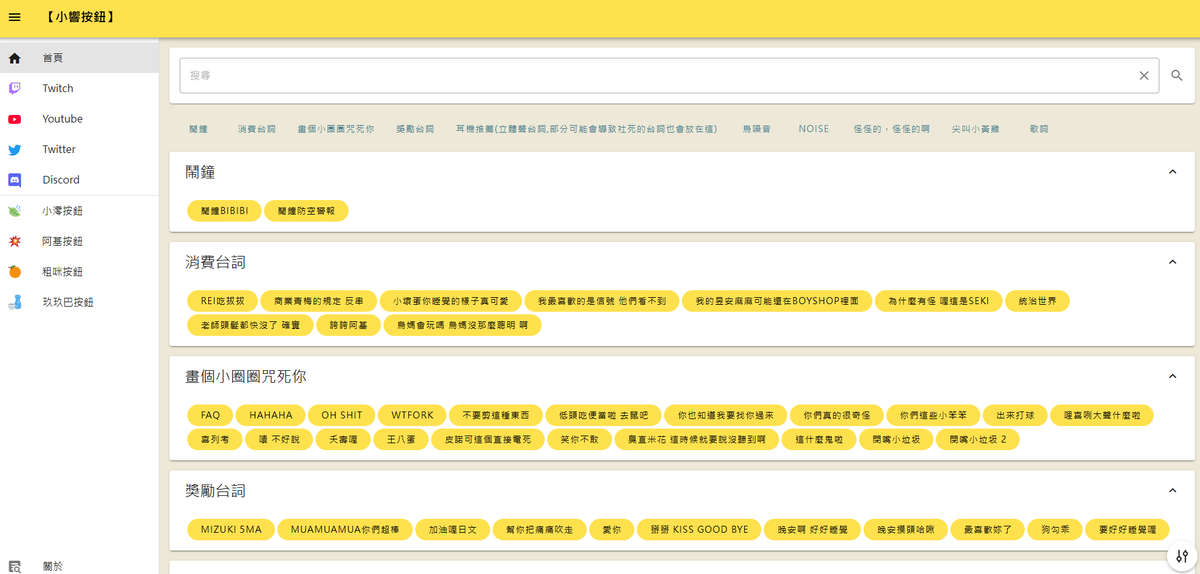Image resolution: width=1200 pixels, height=574 pixels.
Task: Click the icon next to 阿基按鈕
Action: pos(15,241)
